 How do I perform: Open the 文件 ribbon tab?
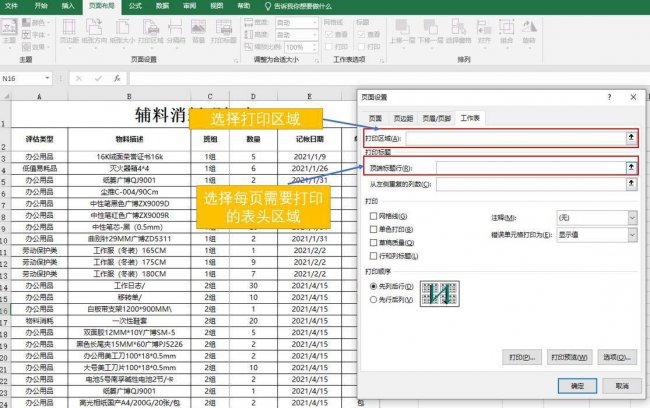point(11,6)
